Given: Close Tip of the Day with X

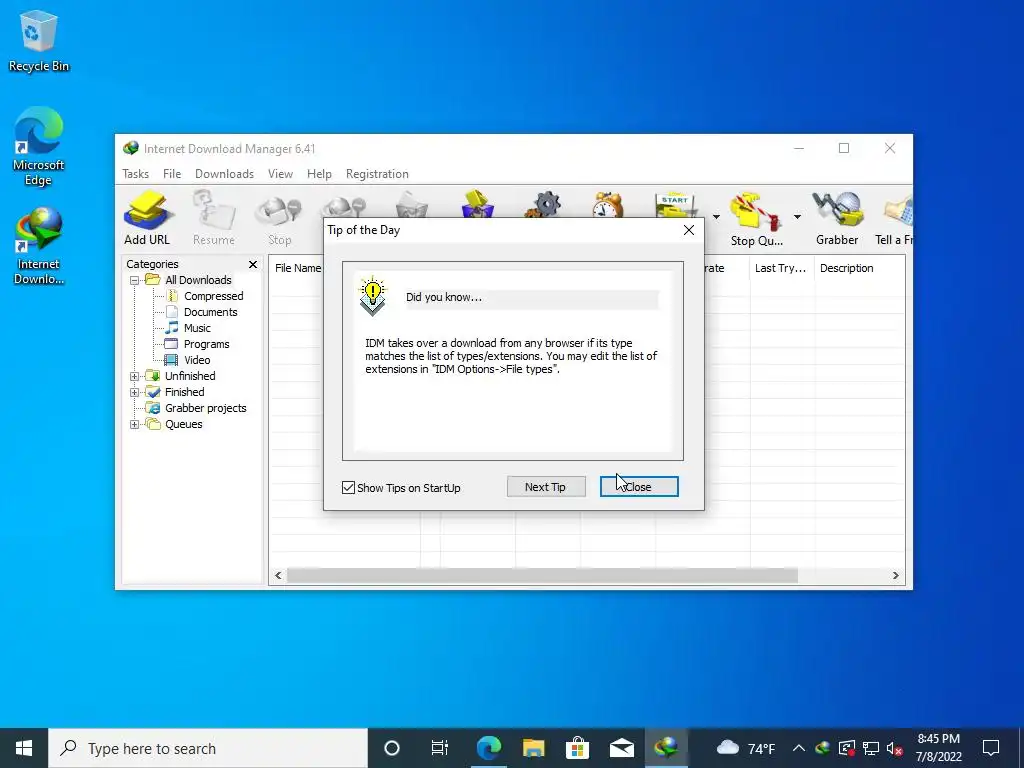Looking at the screenshot, I should click(x=688, y=230).
